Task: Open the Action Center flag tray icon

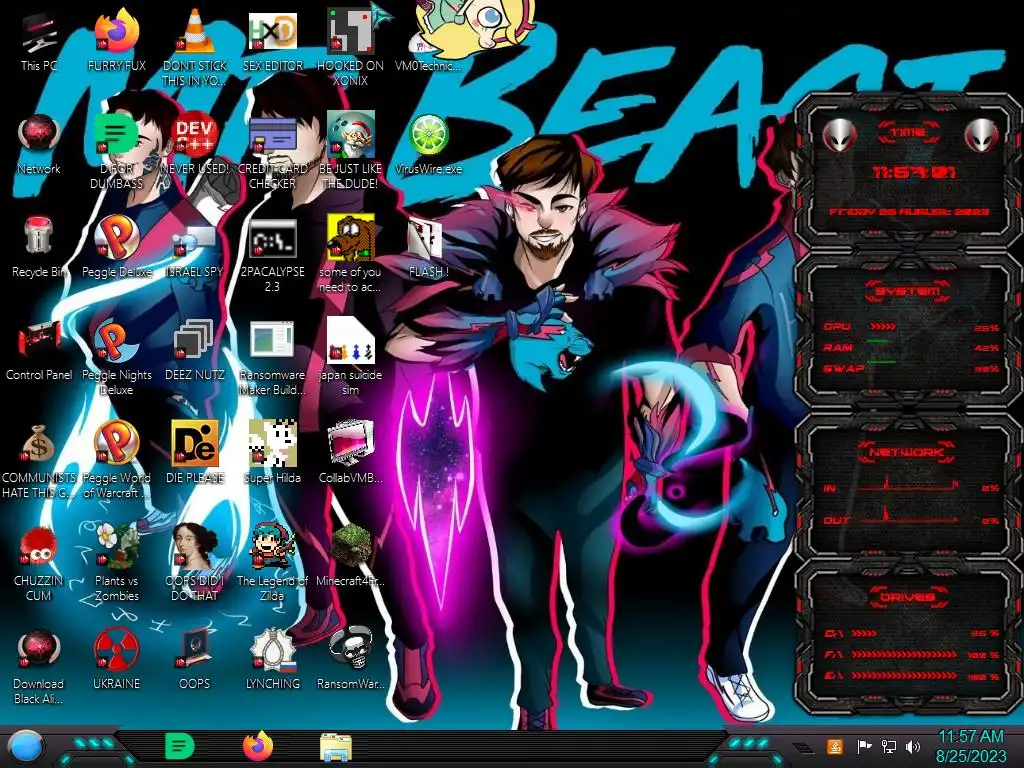Action: pos(865,746)
